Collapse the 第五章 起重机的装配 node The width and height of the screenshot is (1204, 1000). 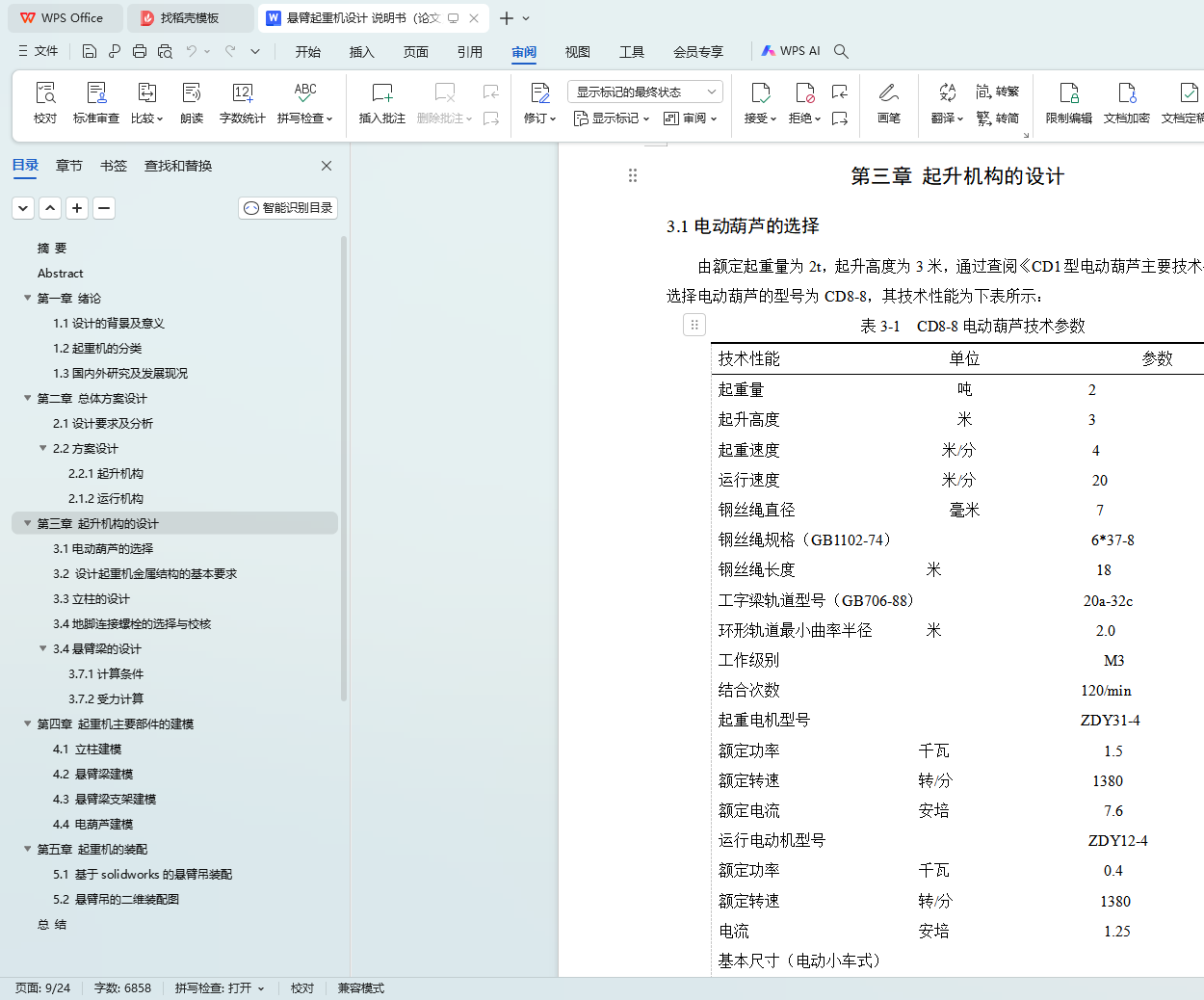pyautogui.click(x=28, y=849)
